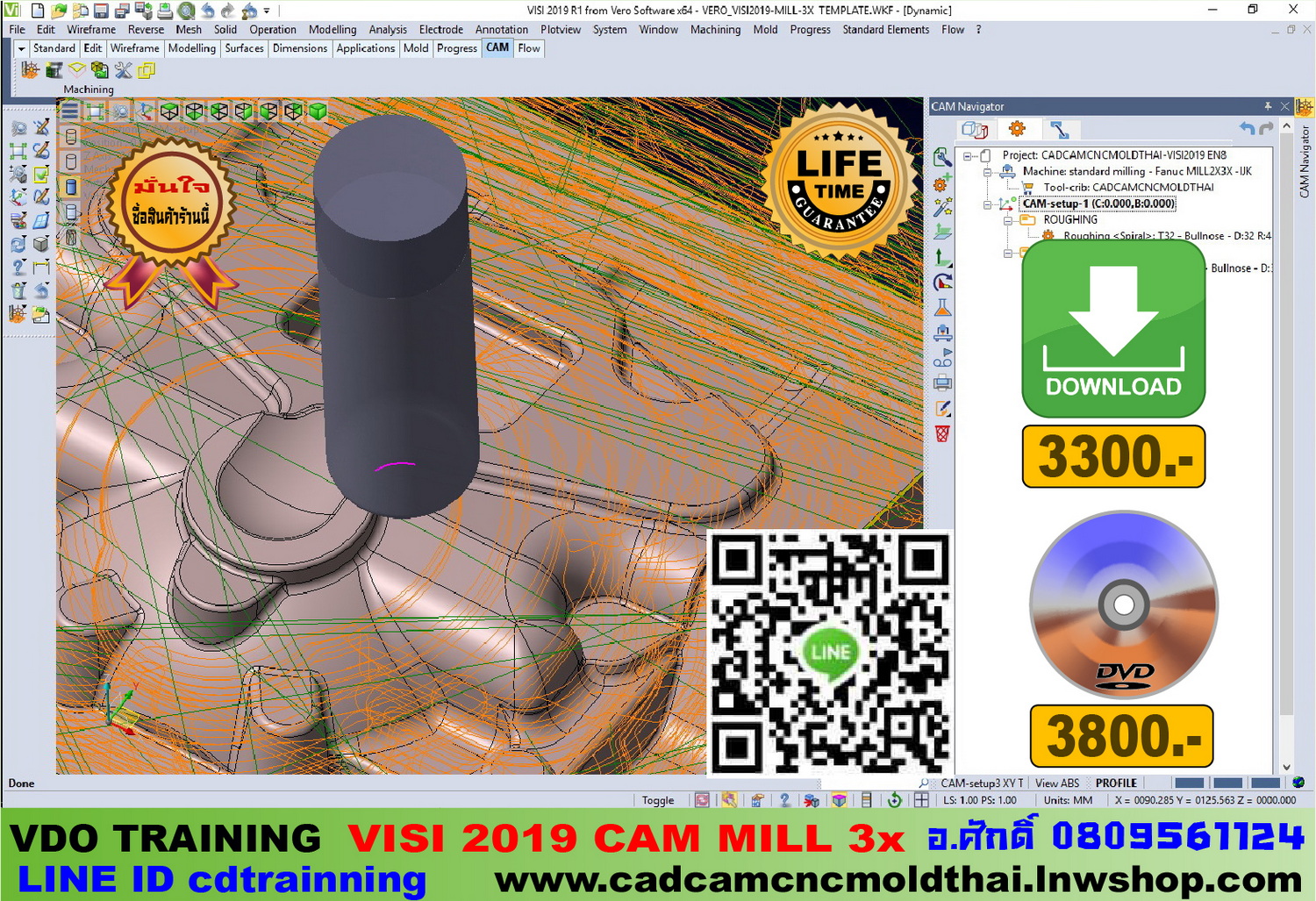1316x901 pixels.
Task: Click the orange flask icon in CAM Navigator
Action: pos(942,308)
